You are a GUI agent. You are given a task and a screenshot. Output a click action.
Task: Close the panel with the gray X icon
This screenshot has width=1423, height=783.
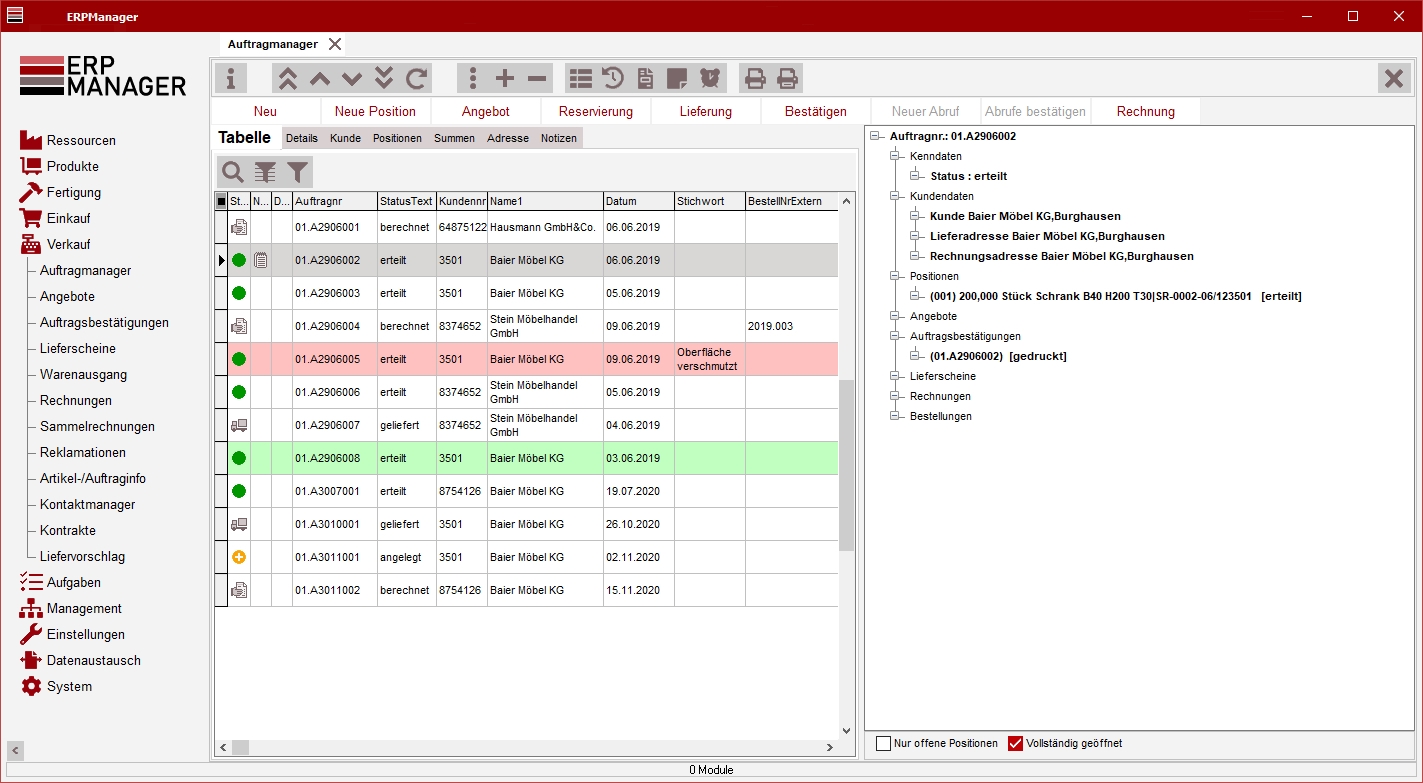1393,78
